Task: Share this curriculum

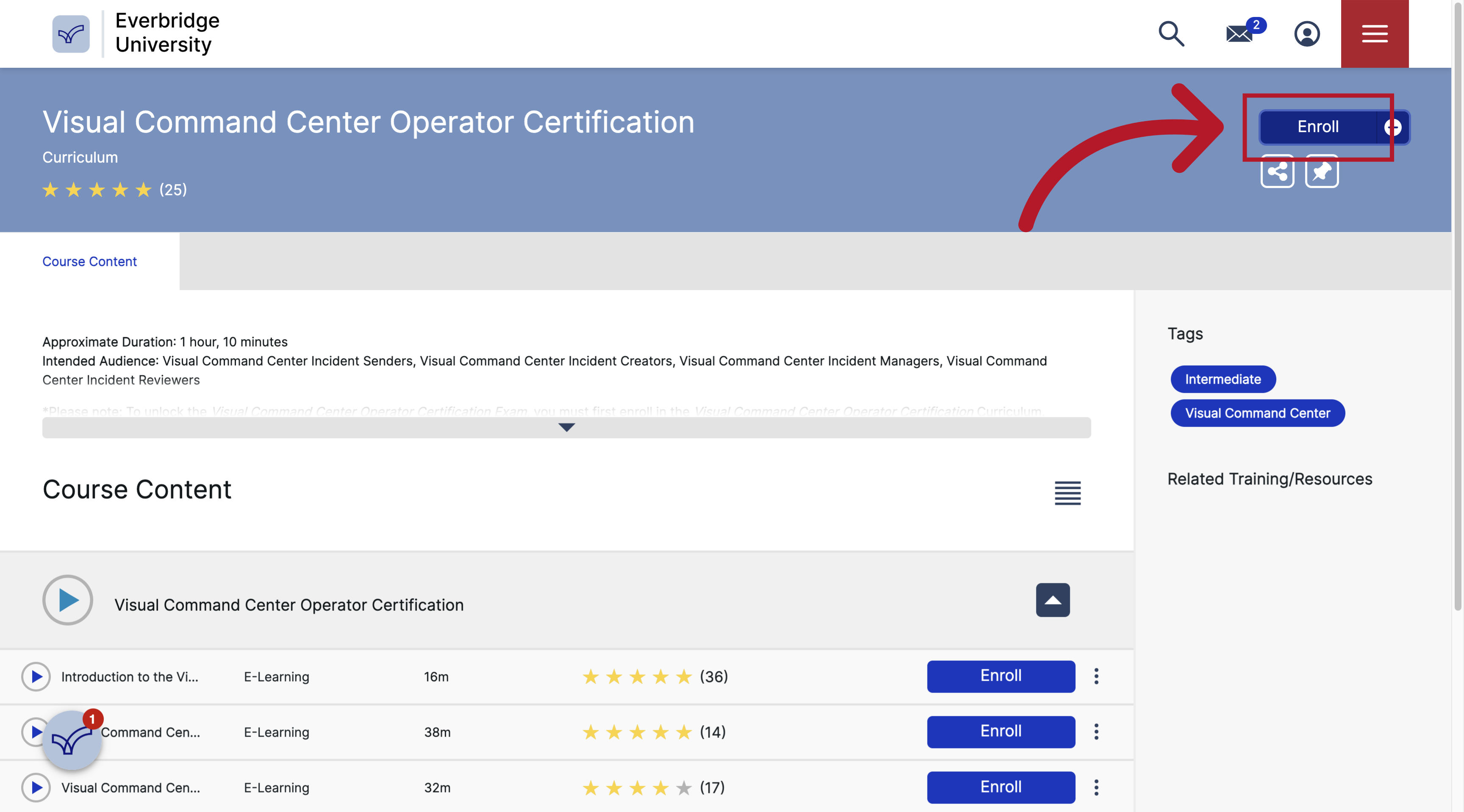Action: [1278, 172]
